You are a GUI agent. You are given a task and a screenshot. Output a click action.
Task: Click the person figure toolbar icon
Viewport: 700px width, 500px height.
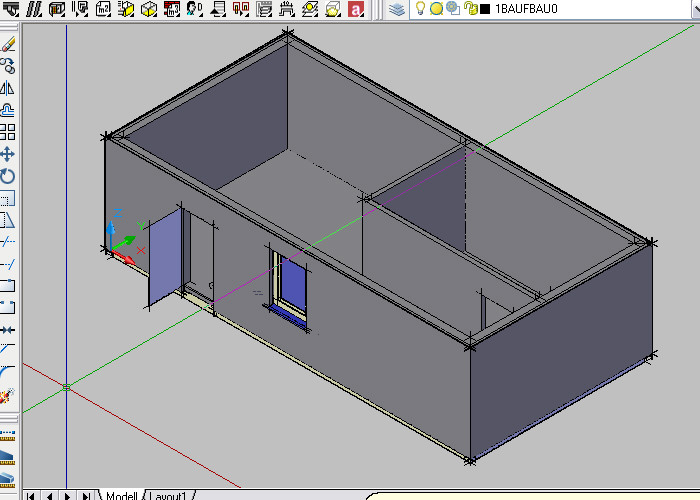click(x=195, y=9)
